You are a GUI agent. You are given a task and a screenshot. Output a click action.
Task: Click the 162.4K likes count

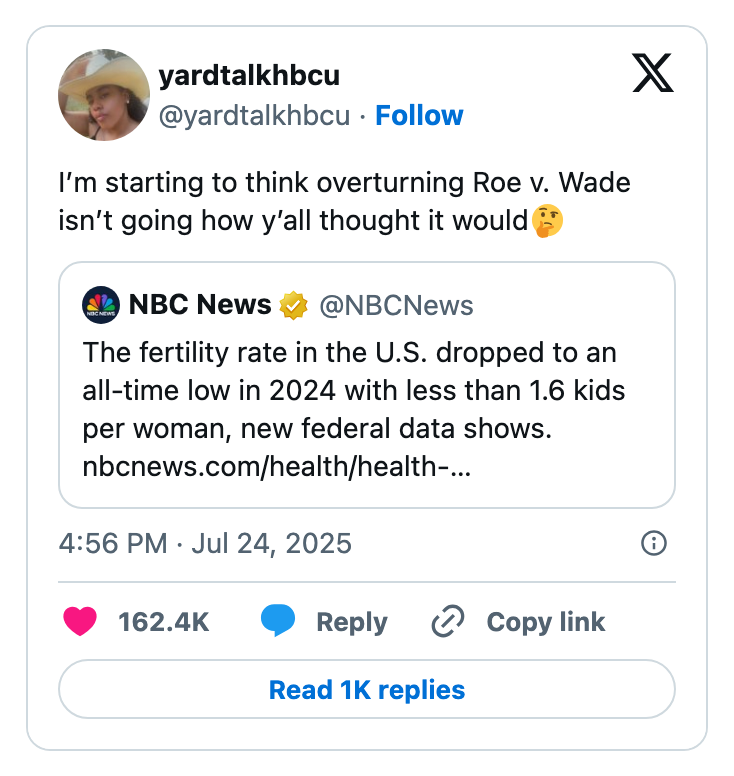(163, 622)
